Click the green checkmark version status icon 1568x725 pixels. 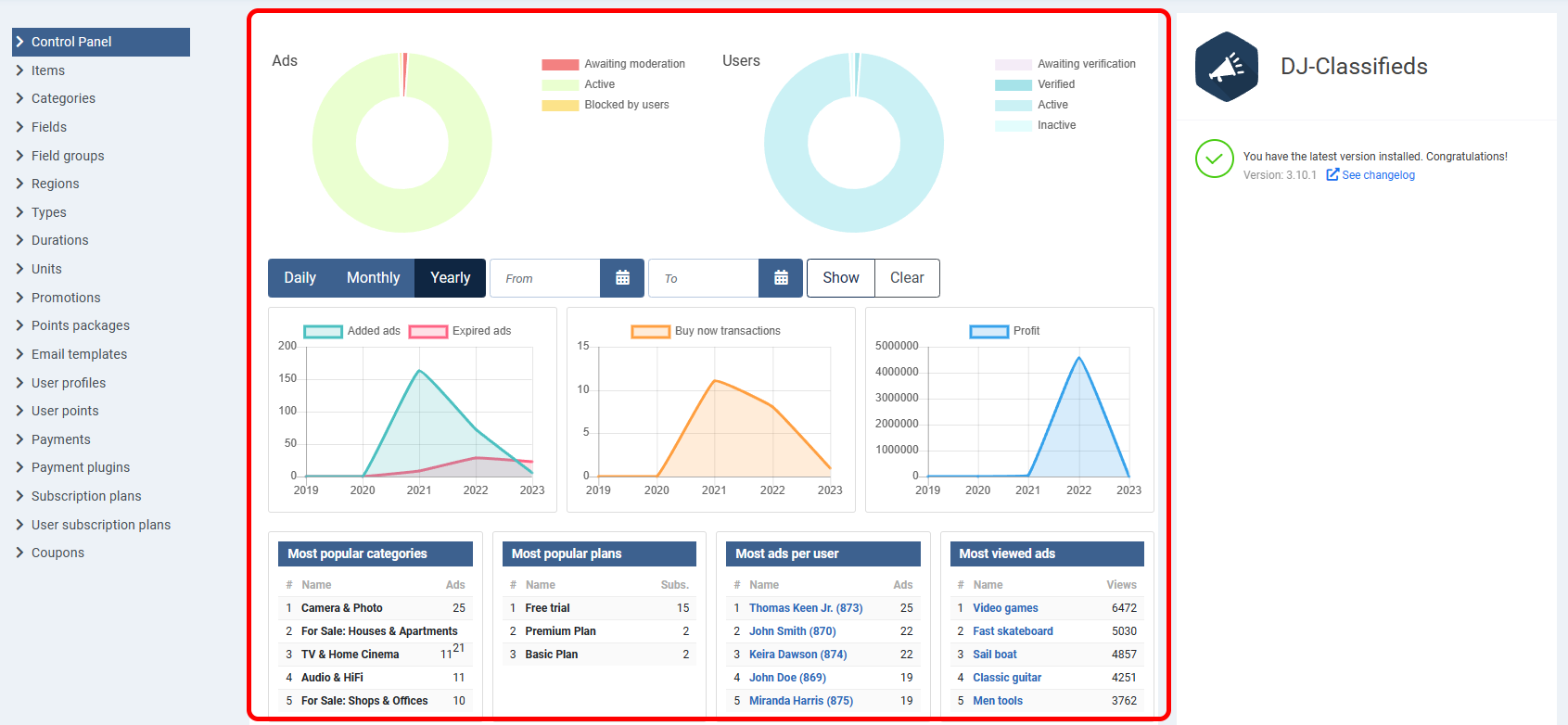pos(1215,159)
